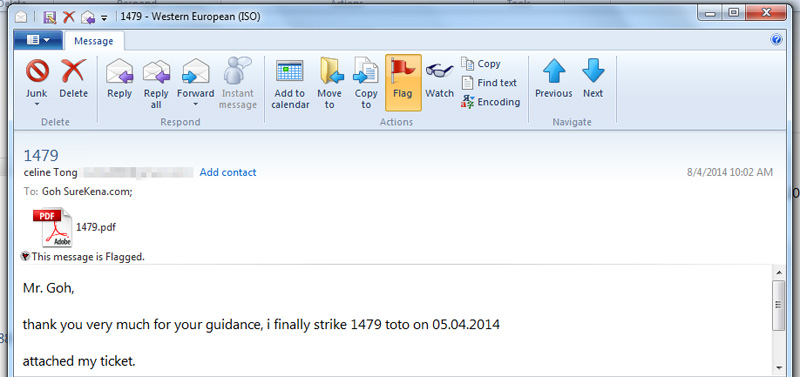Image resolution: width=800 pixels, height=377 pixels.
Task: Expand the Junk dropdown arrow
Action: (37, 104)
